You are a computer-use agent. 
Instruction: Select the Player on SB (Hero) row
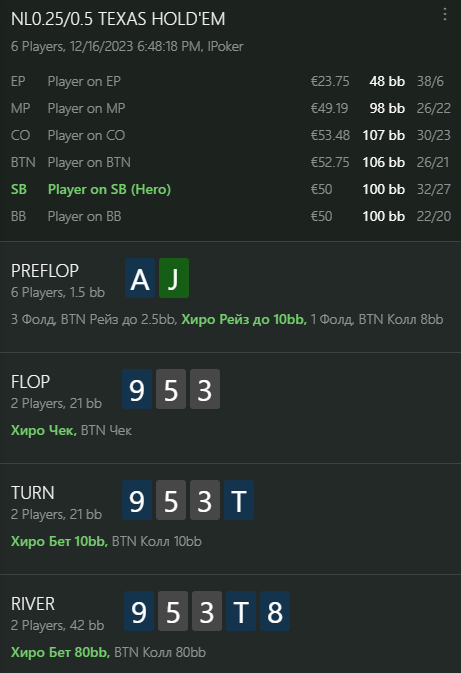pos(230,189)
